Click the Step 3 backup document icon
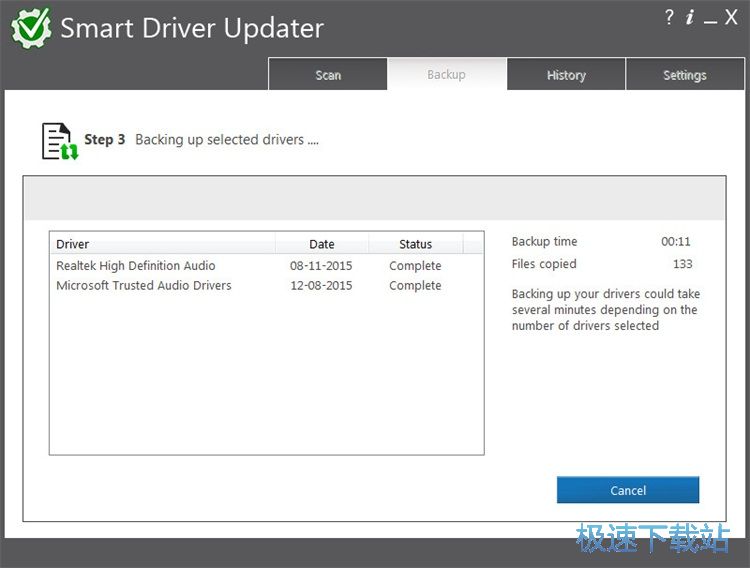Viewport: 750px width, 568px height. (x=58, y=141)
